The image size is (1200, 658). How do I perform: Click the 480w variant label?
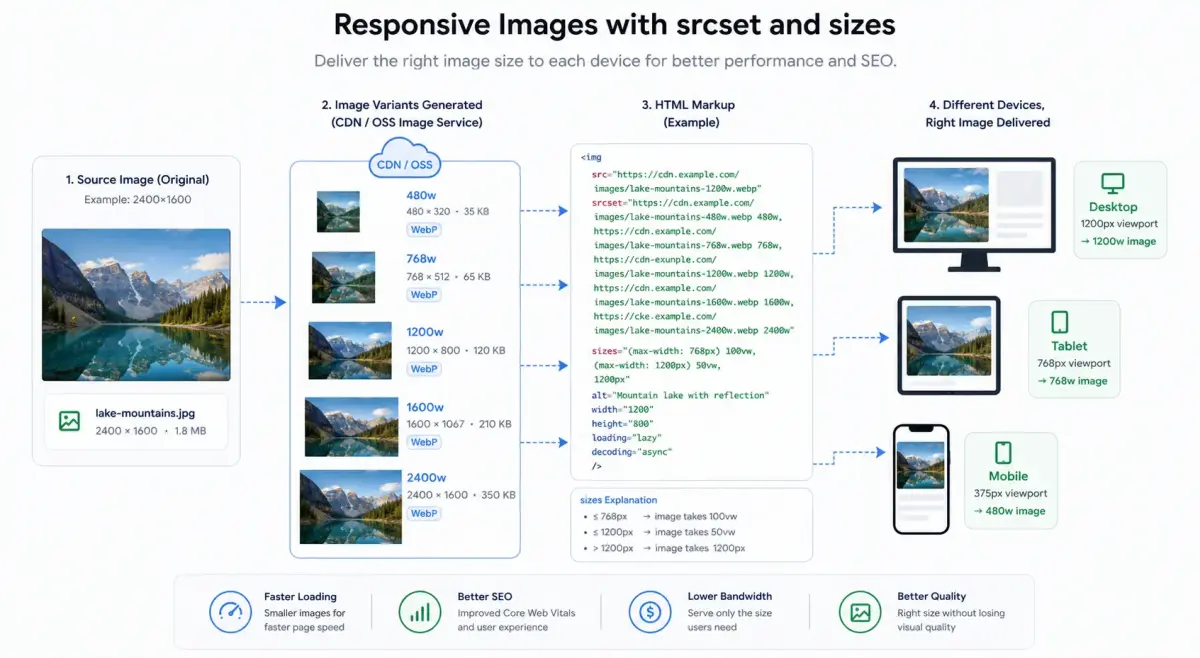(x=422, y=195)
